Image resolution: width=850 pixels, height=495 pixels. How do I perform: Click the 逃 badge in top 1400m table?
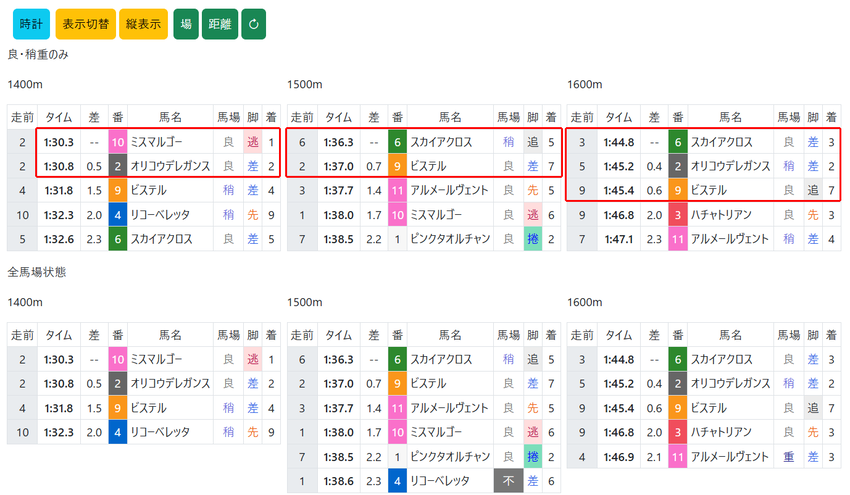pyautogui.click(x=253, y=142)
